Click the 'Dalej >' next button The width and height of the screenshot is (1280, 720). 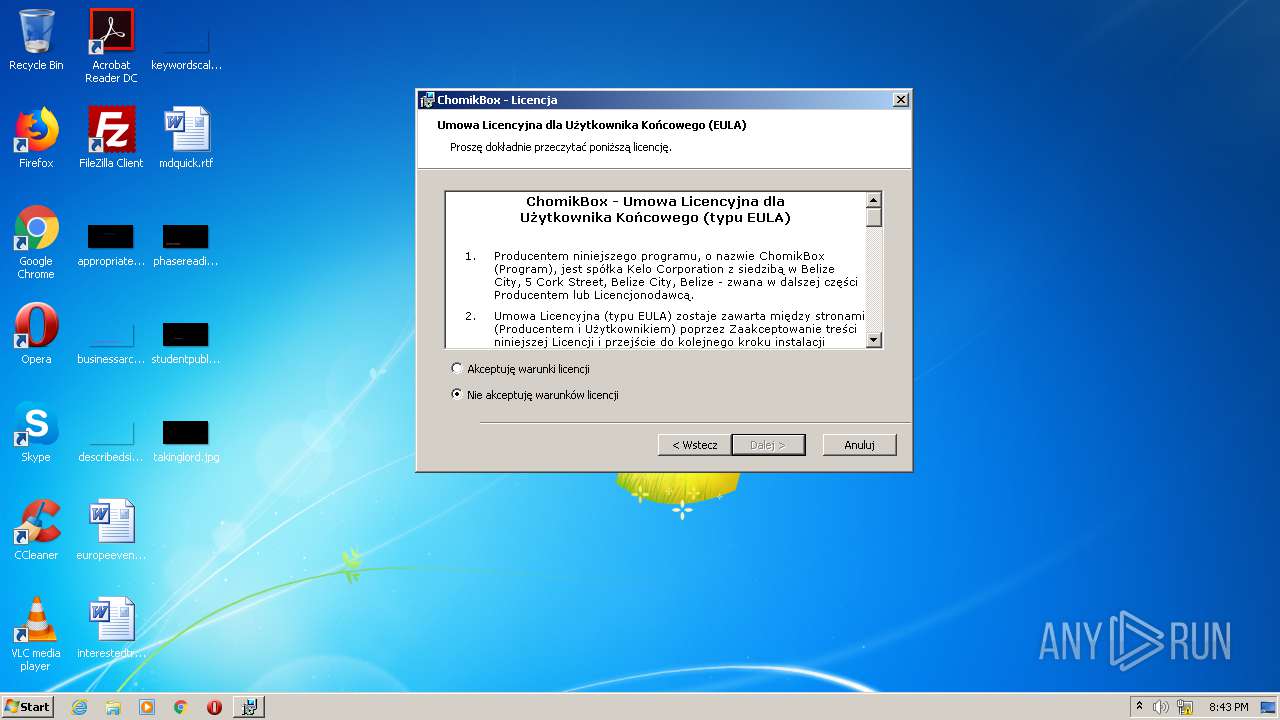[768, 445]
